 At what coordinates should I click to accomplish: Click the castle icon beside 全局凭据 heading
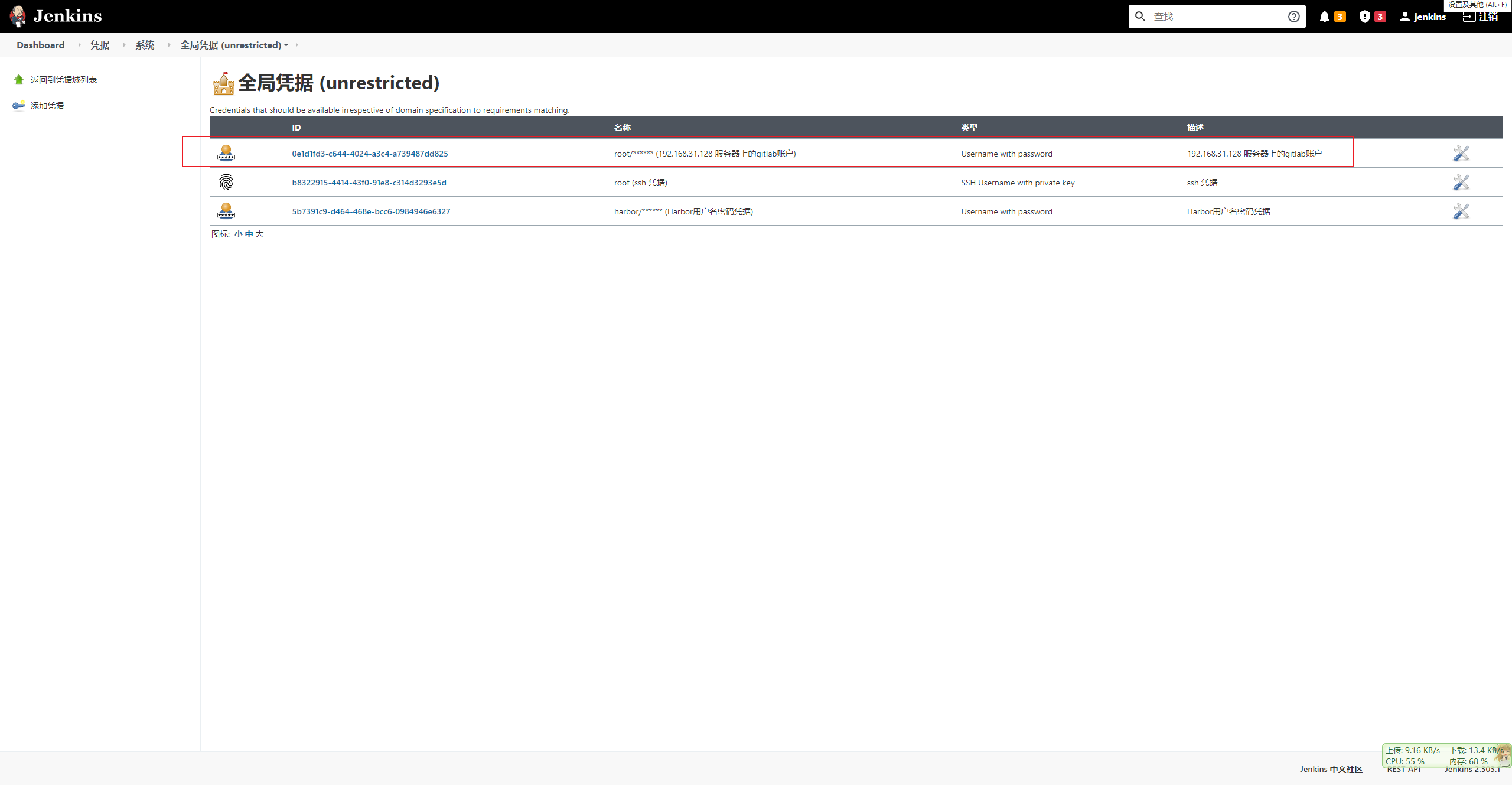[x=224, y=83]
